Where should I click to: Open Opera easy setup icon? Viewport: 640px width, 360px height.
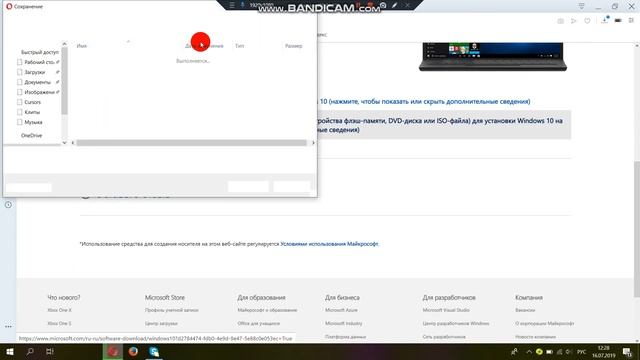(631, 20)
